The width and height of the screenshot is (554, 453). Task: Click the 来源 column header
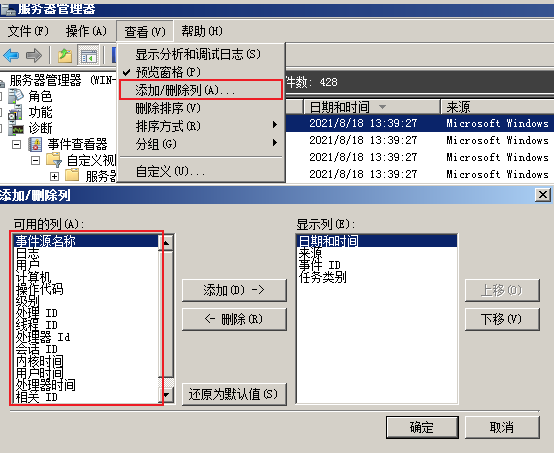497,106
